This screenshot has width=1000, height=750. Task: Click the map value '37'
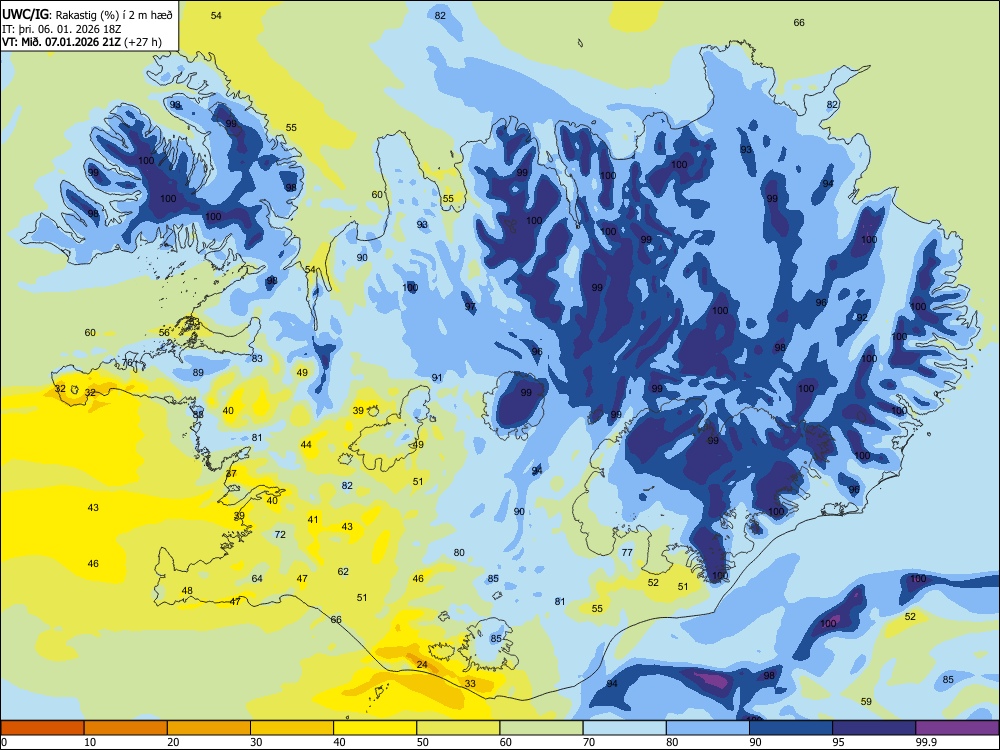point(231,474)
